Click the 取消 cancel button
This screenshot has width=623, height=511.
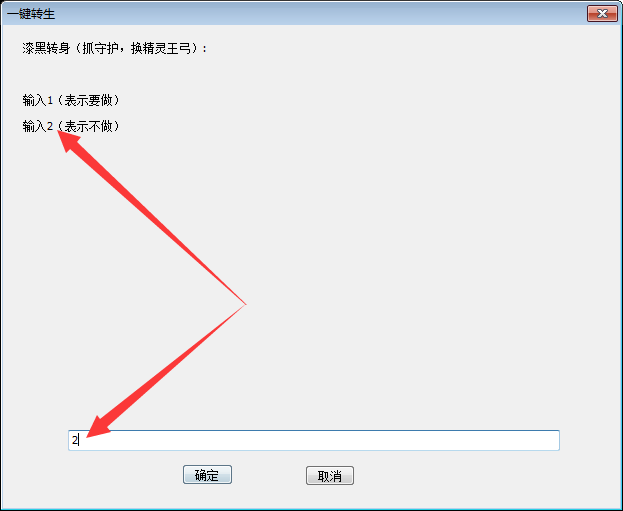[x=330, y=476]
